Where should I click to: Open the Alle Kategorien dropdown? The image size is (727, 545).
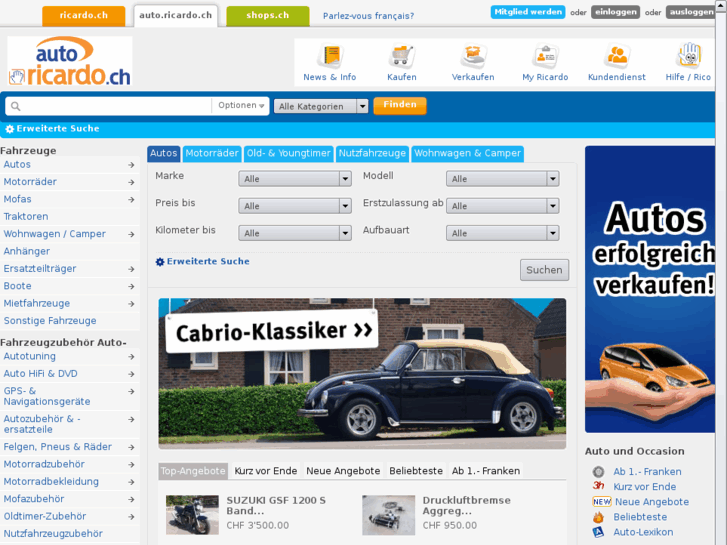[321, 106]
